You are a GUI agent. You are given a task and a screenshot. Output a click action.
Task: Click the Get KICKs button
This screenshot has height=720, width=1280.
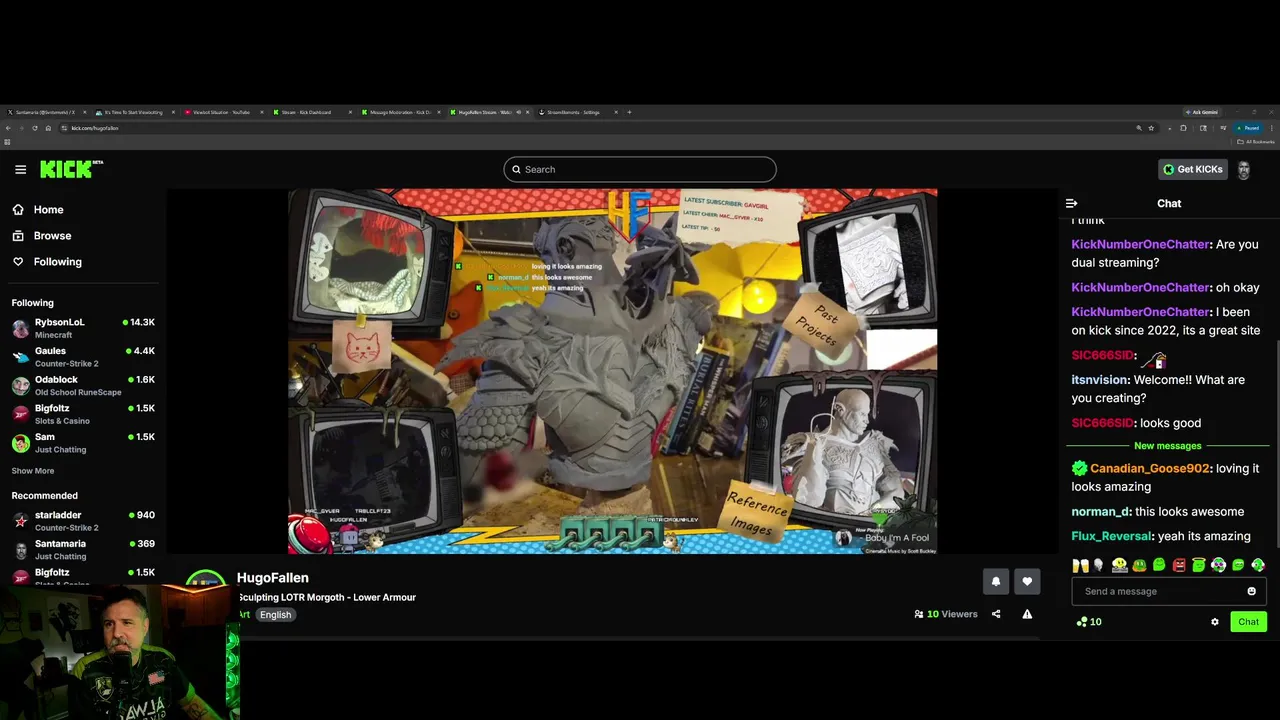click(1193, 169)
